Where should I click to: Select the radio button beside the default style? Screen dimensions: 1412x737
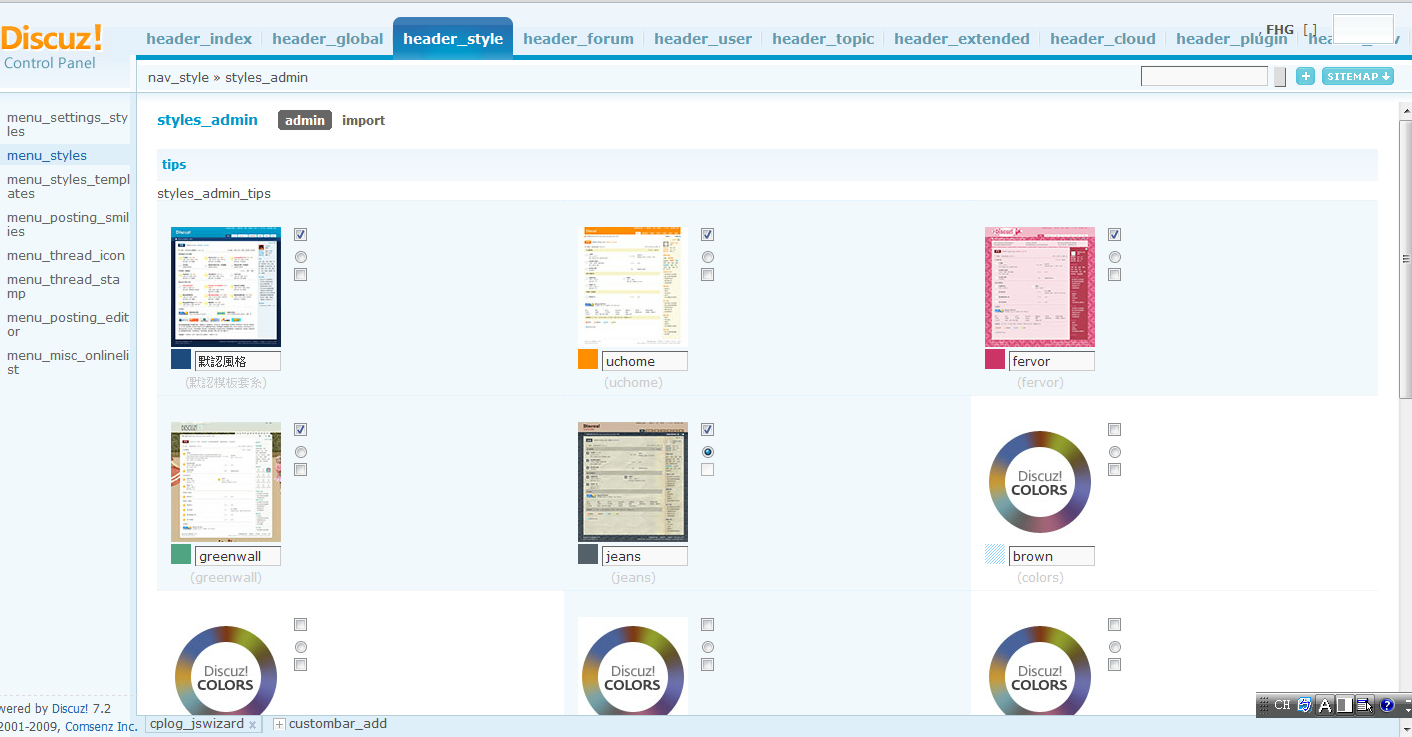coord(301,257)
